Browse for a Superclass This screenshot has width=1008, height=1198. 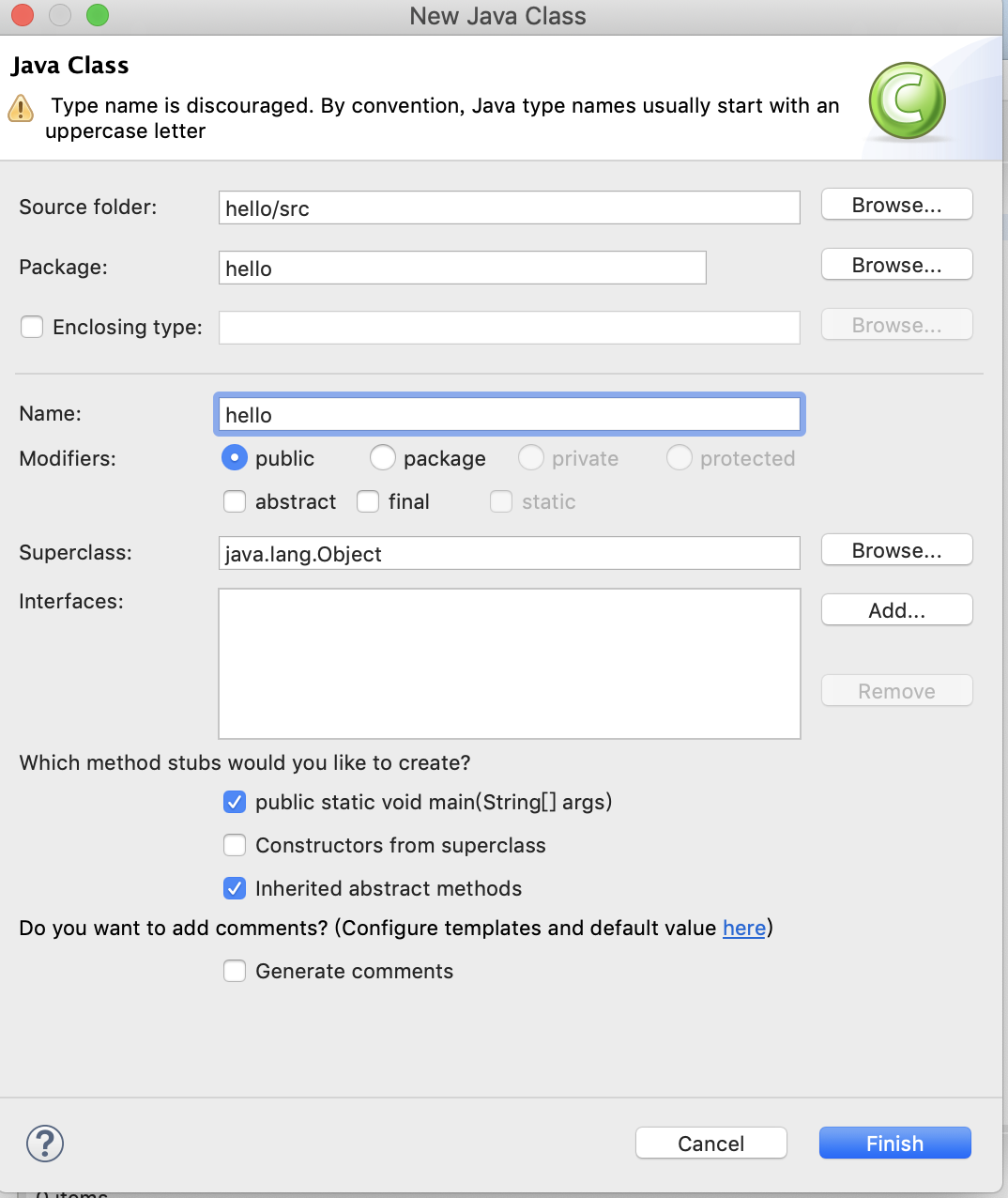pyautogui.click(x=896, y=550)
